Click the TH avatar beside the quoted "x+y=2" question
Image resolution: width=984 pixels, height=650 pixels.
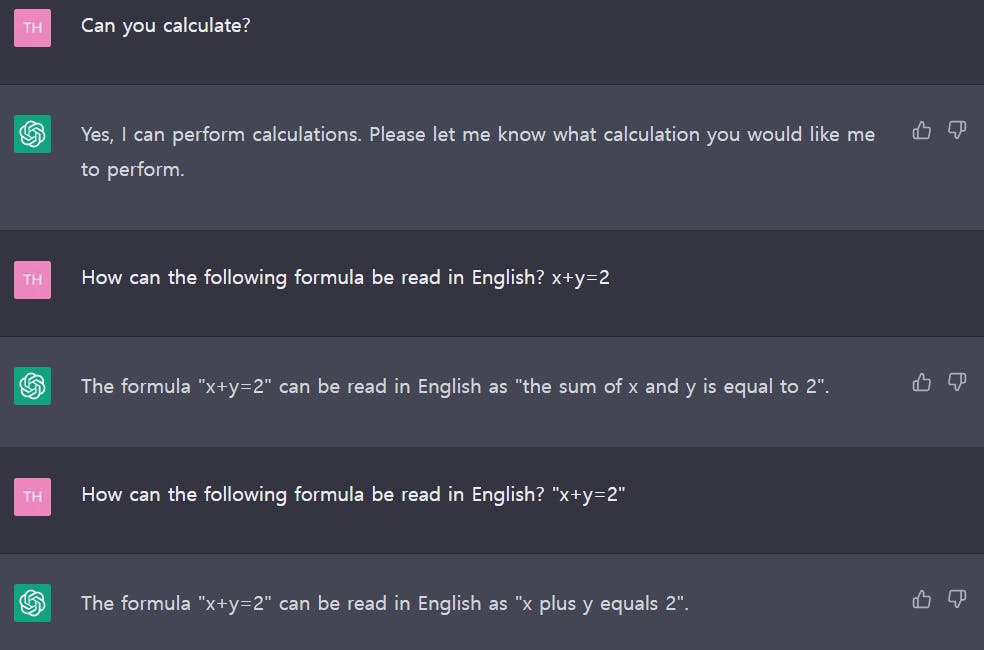coord(33,497)
